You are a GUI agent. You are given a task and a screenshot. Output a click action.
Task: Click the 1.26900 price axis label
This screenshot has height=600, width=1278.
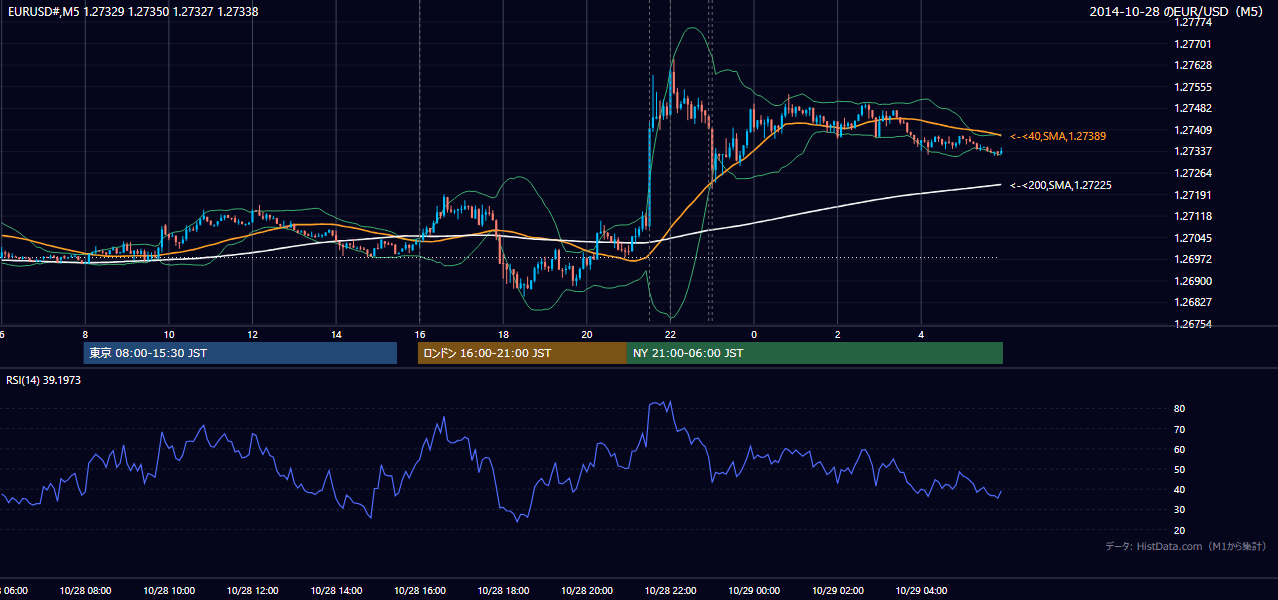1192,281
